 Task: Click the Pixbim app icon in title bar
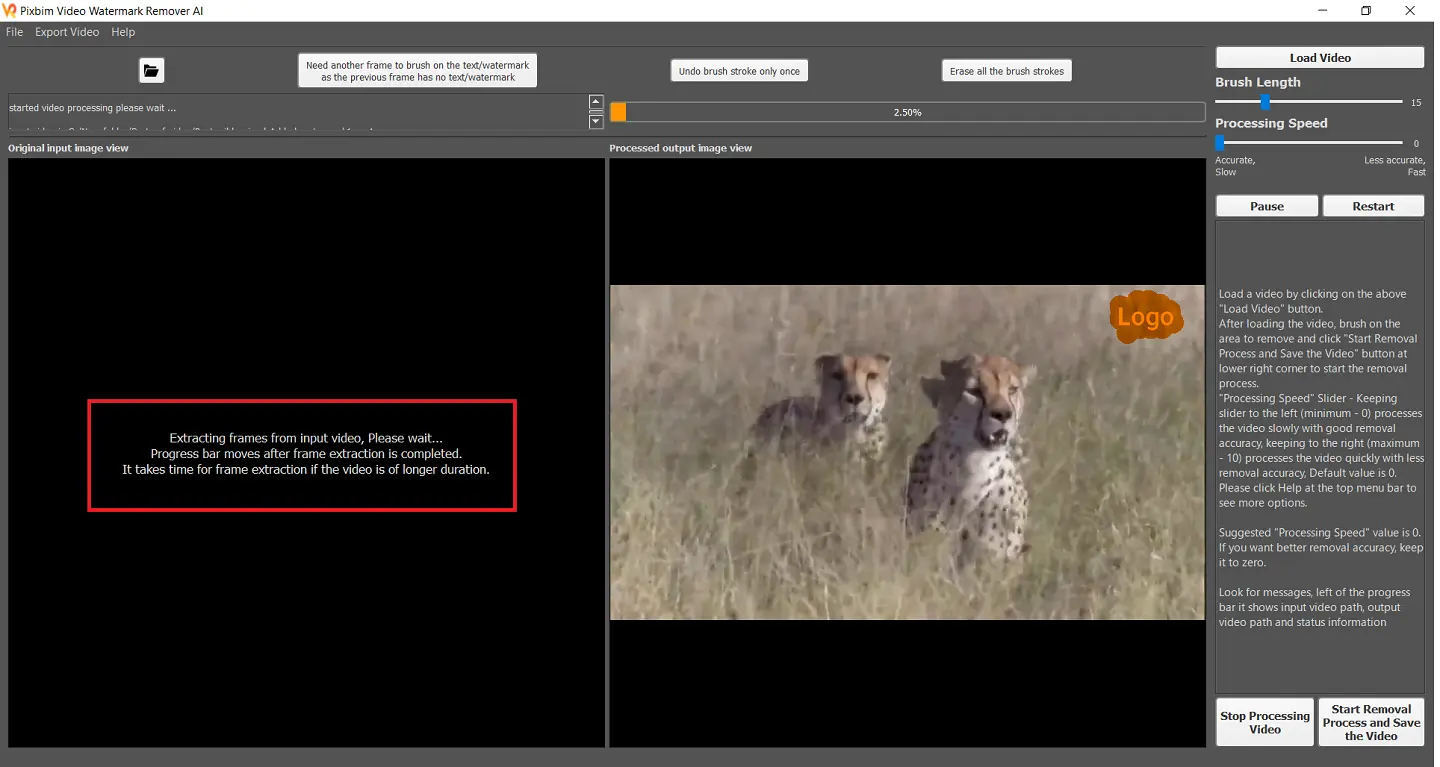click(9, 10)
